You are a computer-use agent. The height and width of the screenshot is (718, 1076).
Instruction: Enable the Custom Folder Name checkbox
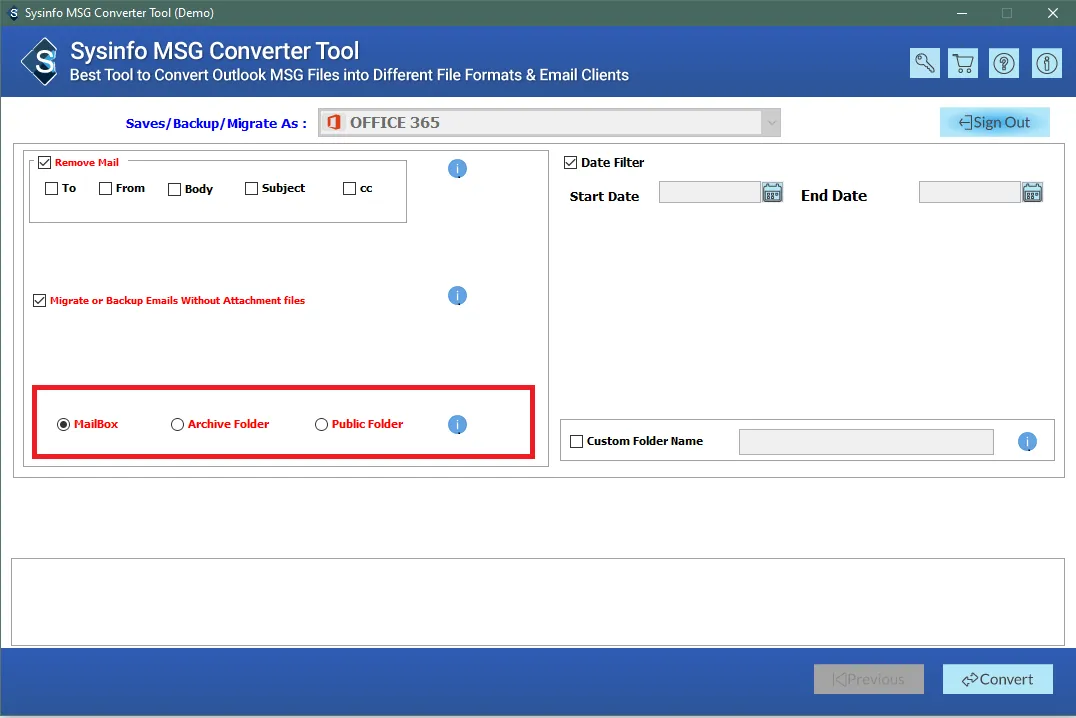tap(576, 441)
